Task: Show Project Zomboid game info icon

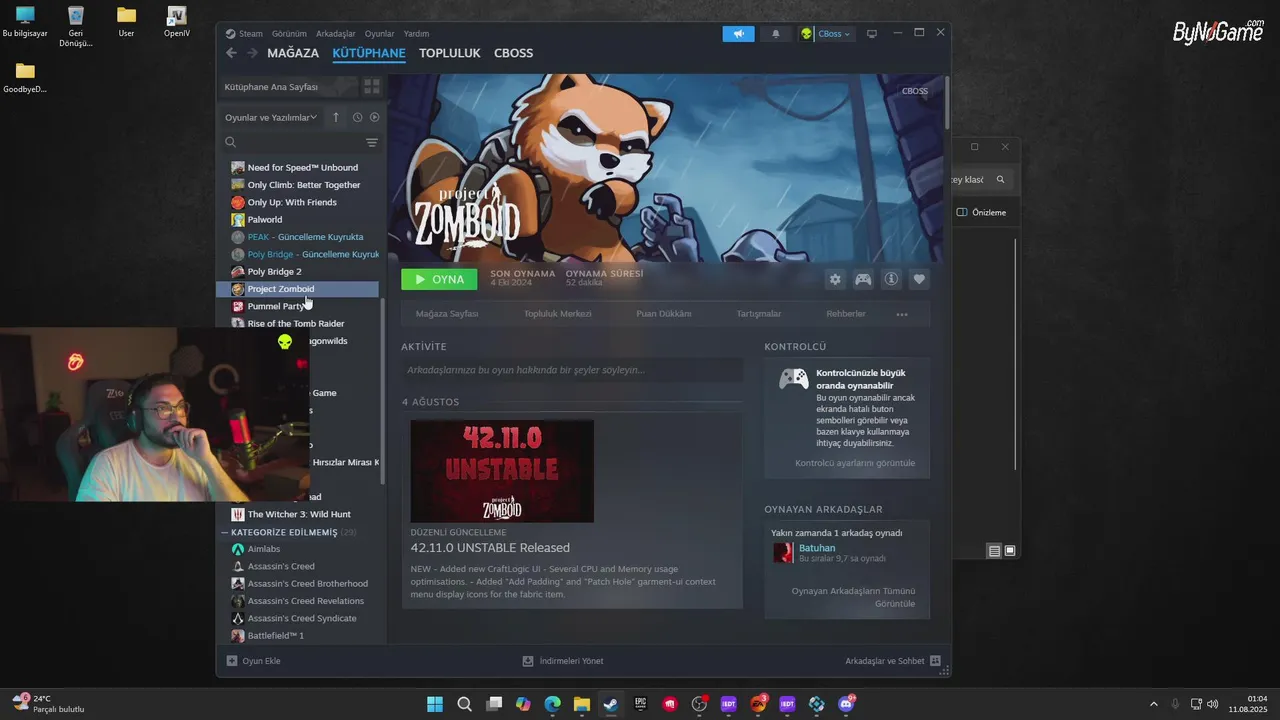Action: (891, 279)
